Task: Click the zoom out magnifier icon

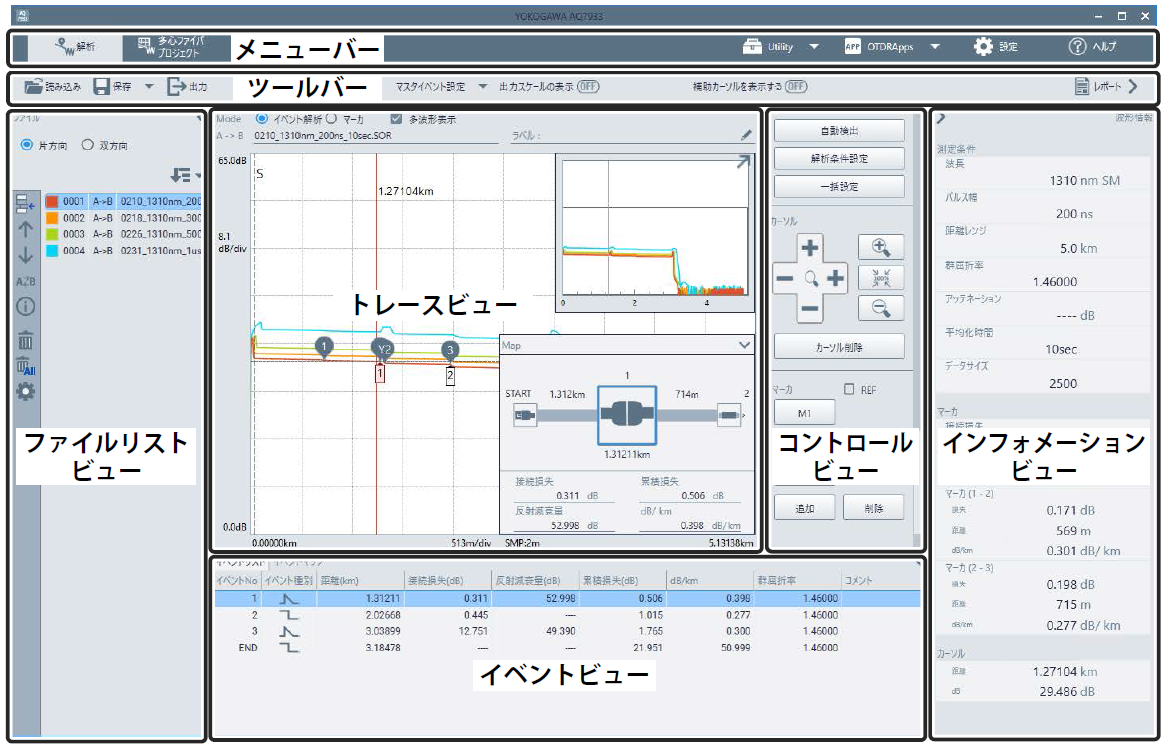Action: [881, 309]
